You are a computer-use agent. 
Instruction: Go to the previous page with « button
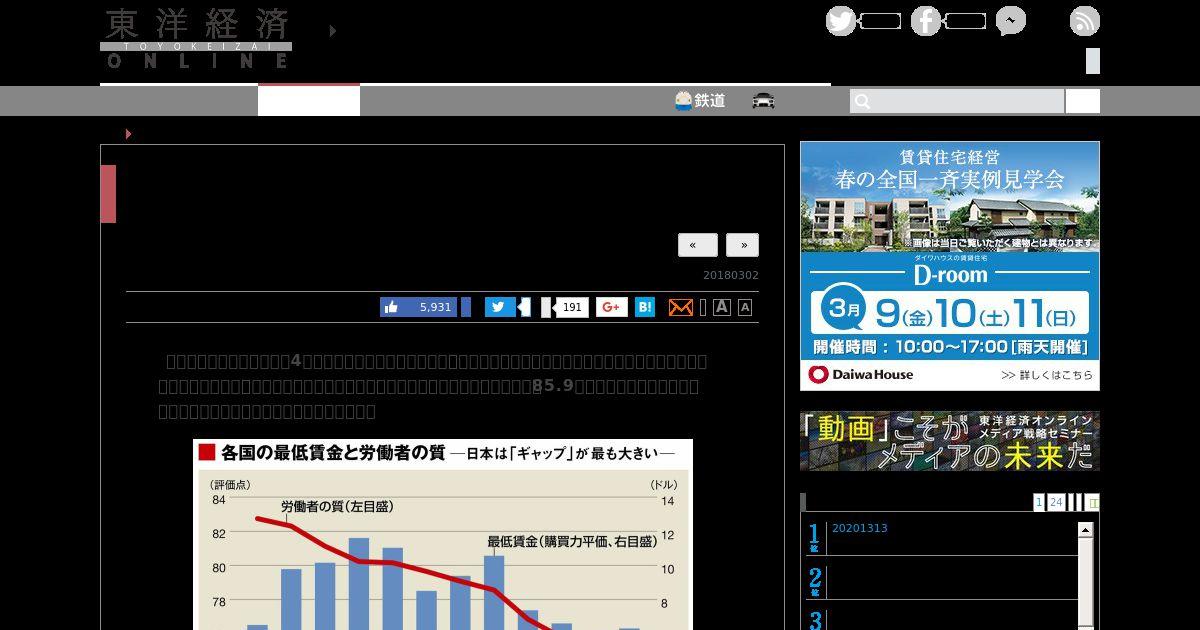tap(698, 245)
